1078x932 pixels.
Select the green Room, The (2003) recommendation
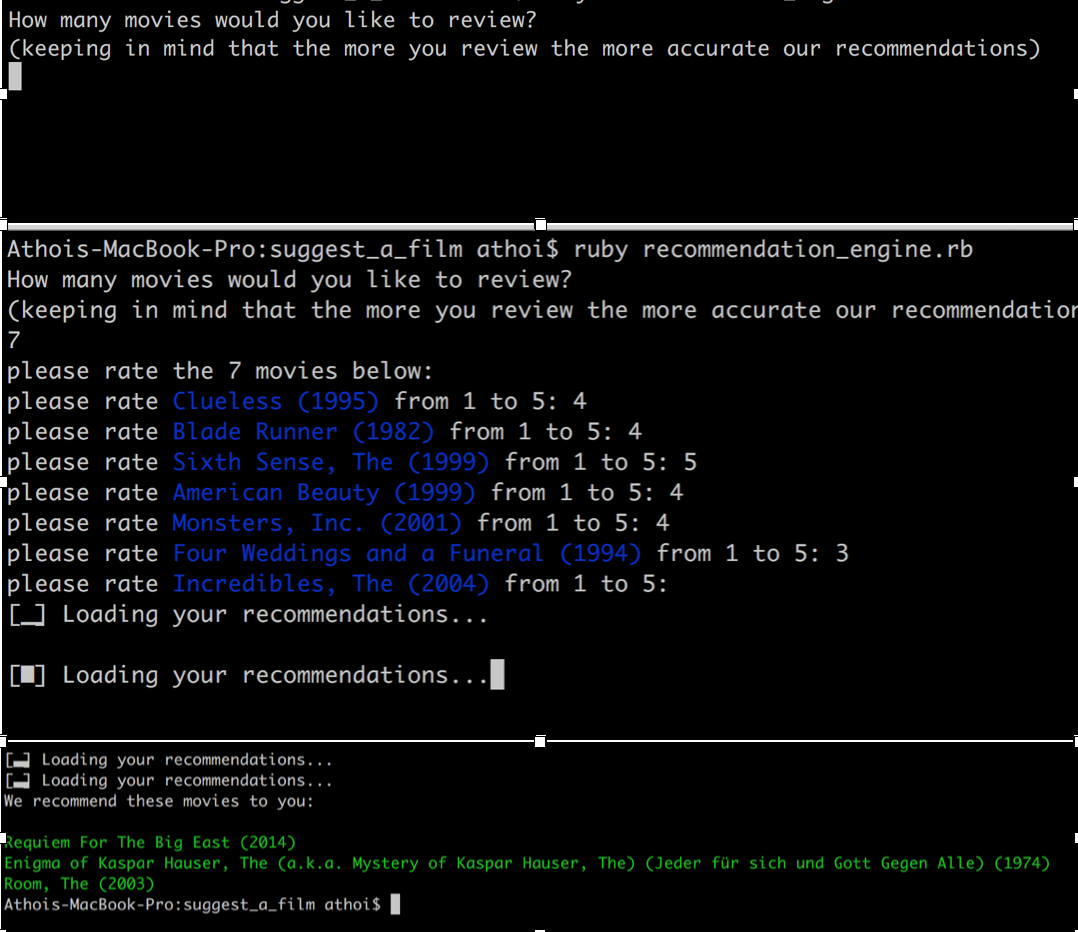click(x=79, y=884)
